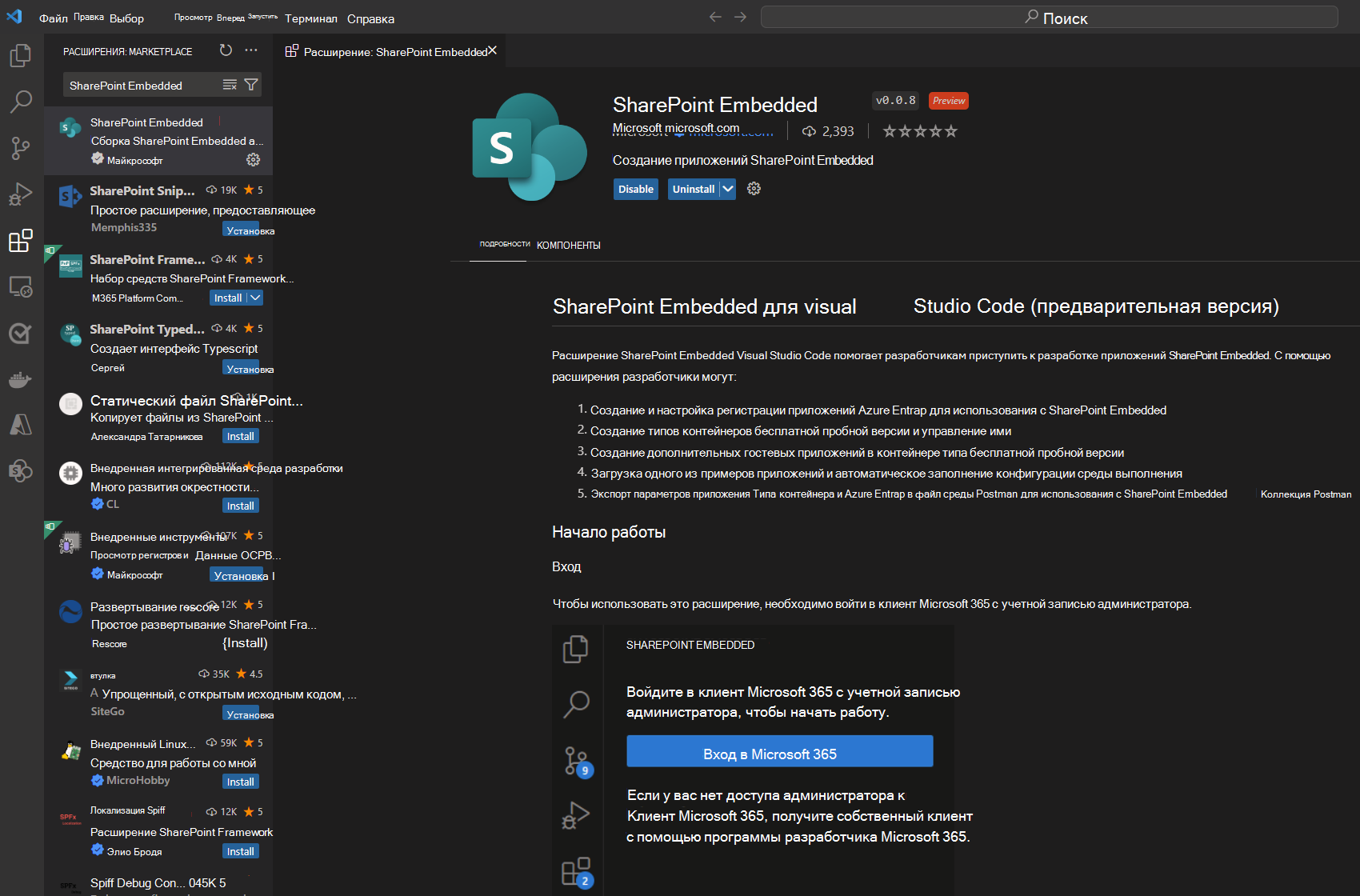Click the VS Code logo icon
The image size is (1360, 896).
(x=14, y=17)
